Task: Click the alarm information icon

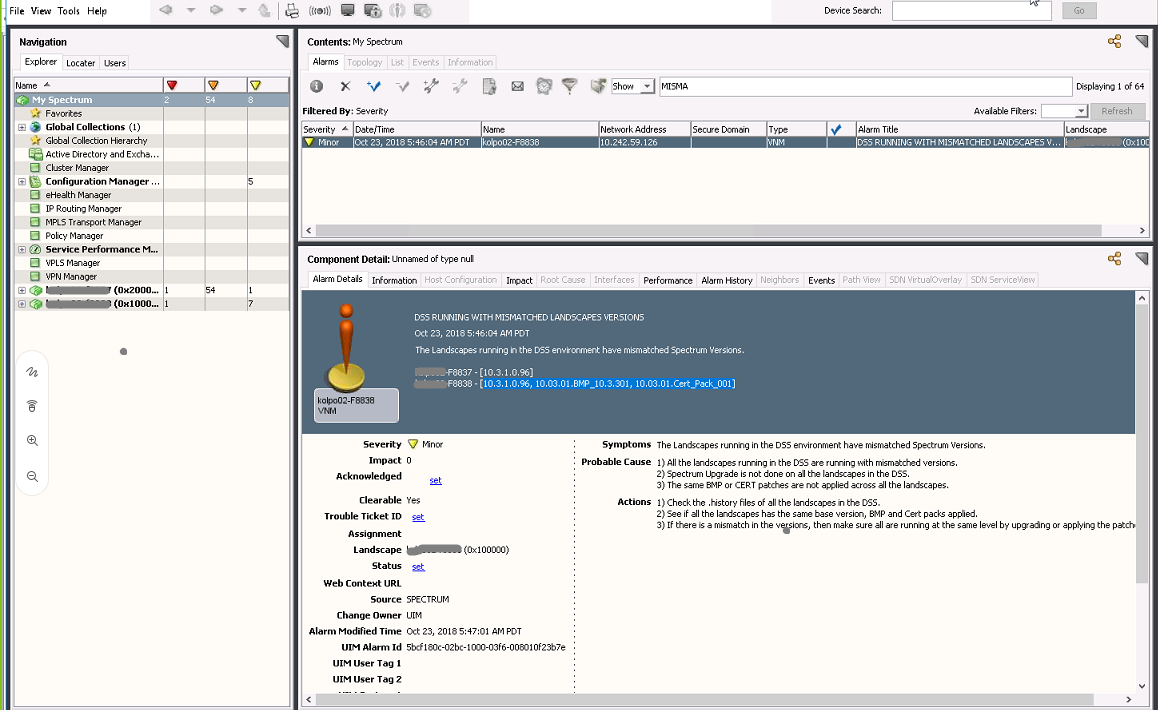Action: 316,87
